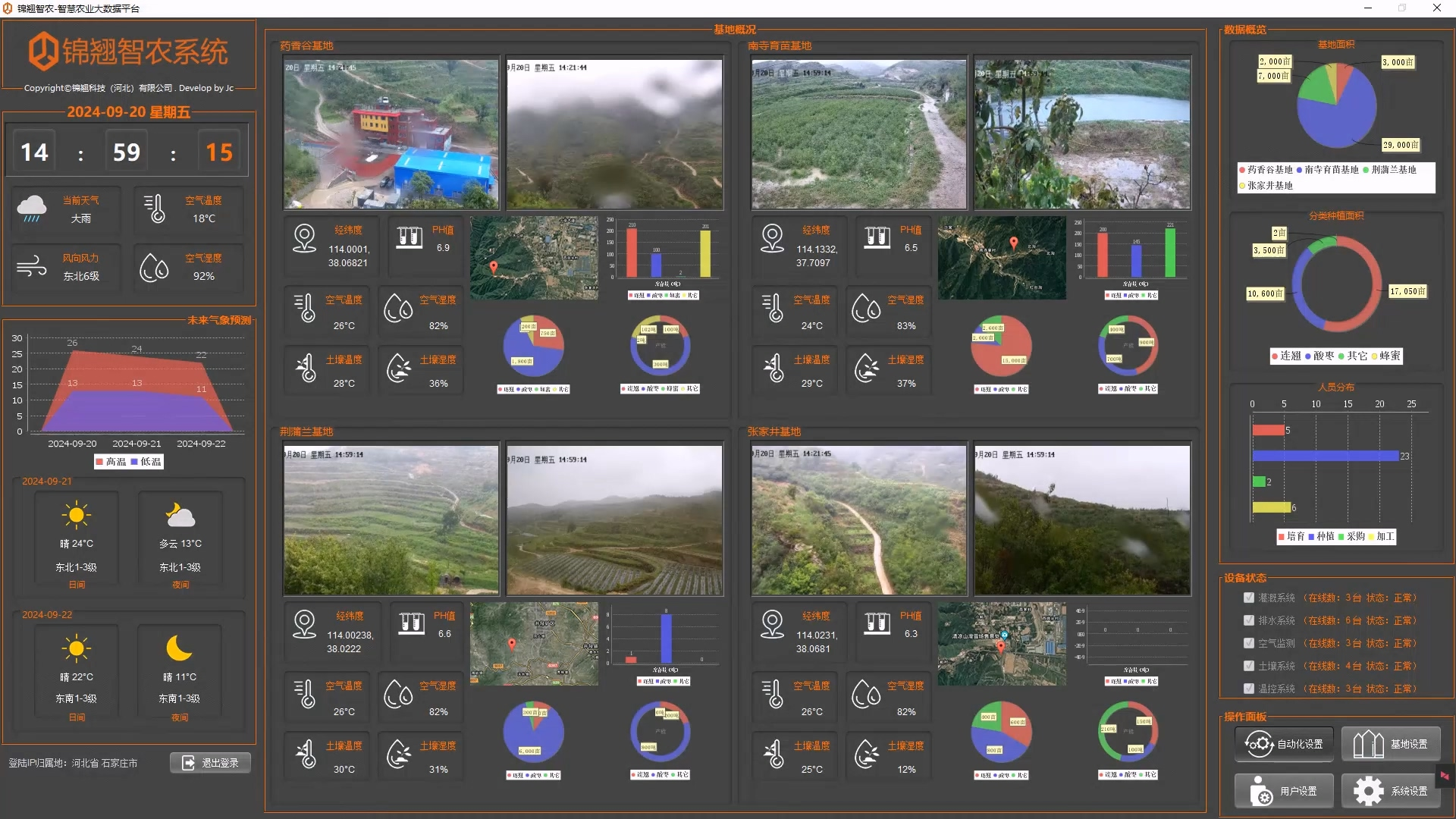Image resolution: width=1456 pixels, height=819 pixels.
Task: Uncheck the 温控系统 checkbox
Action: click(1248, 689)
